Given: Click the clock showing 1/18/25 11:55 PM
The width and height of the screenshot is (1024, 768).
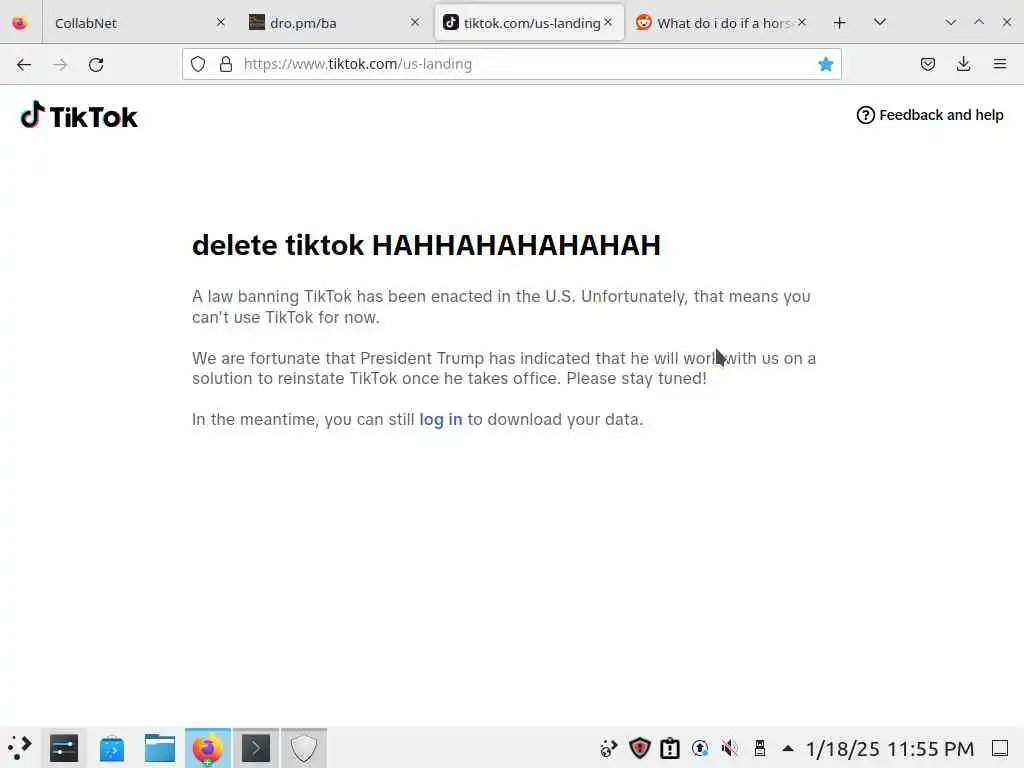Looking at the screenshot, I should click(x=889, y=748).
